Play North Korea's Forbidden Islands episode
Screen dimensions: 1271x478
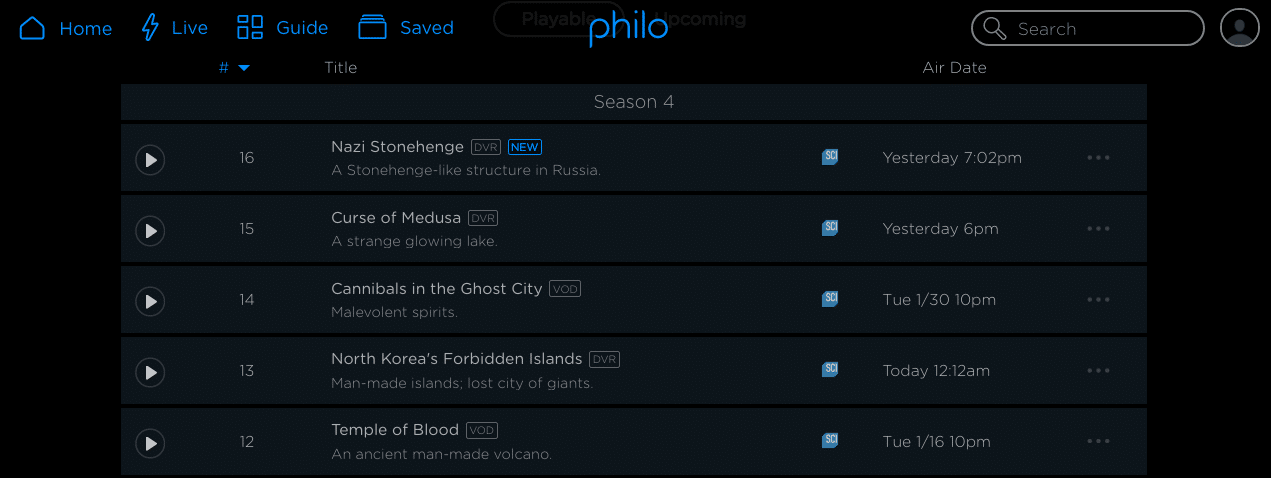(x=150, y=372)
